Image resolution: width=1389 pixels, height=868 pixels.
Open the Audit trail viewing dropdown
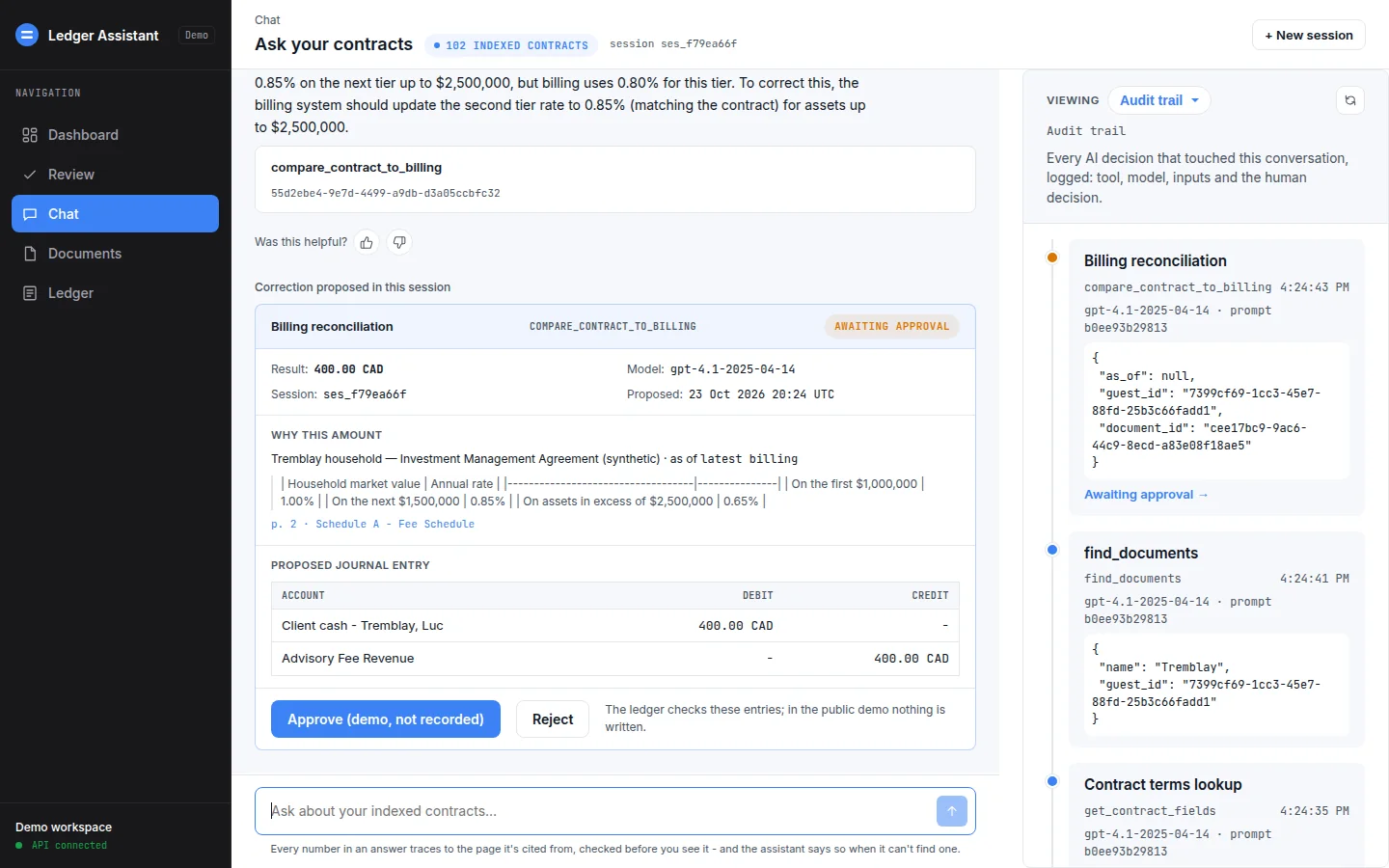(1159, 100)
